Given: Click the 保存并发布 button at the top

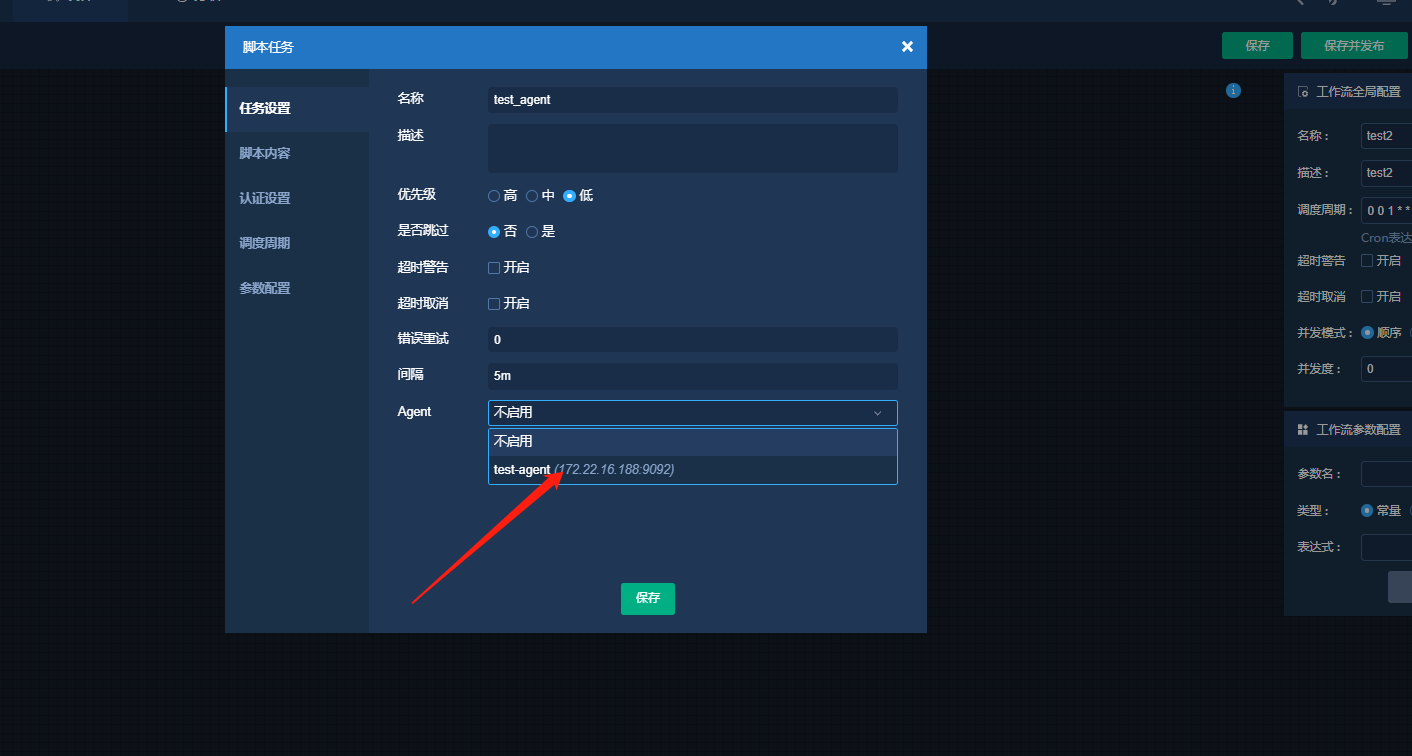Looking at the screenshot, I should point(1354,46).
